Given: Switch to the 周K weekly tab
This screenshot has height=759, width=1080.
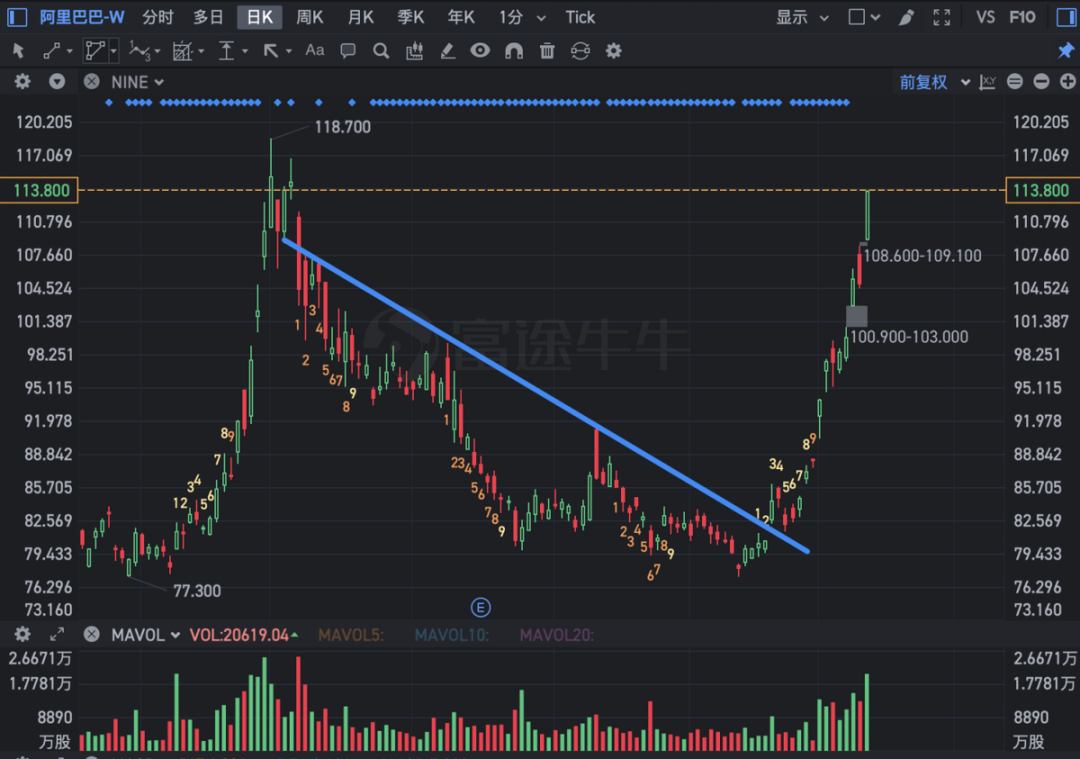Looking at the screenshot, I should click(x=309, y=17).
